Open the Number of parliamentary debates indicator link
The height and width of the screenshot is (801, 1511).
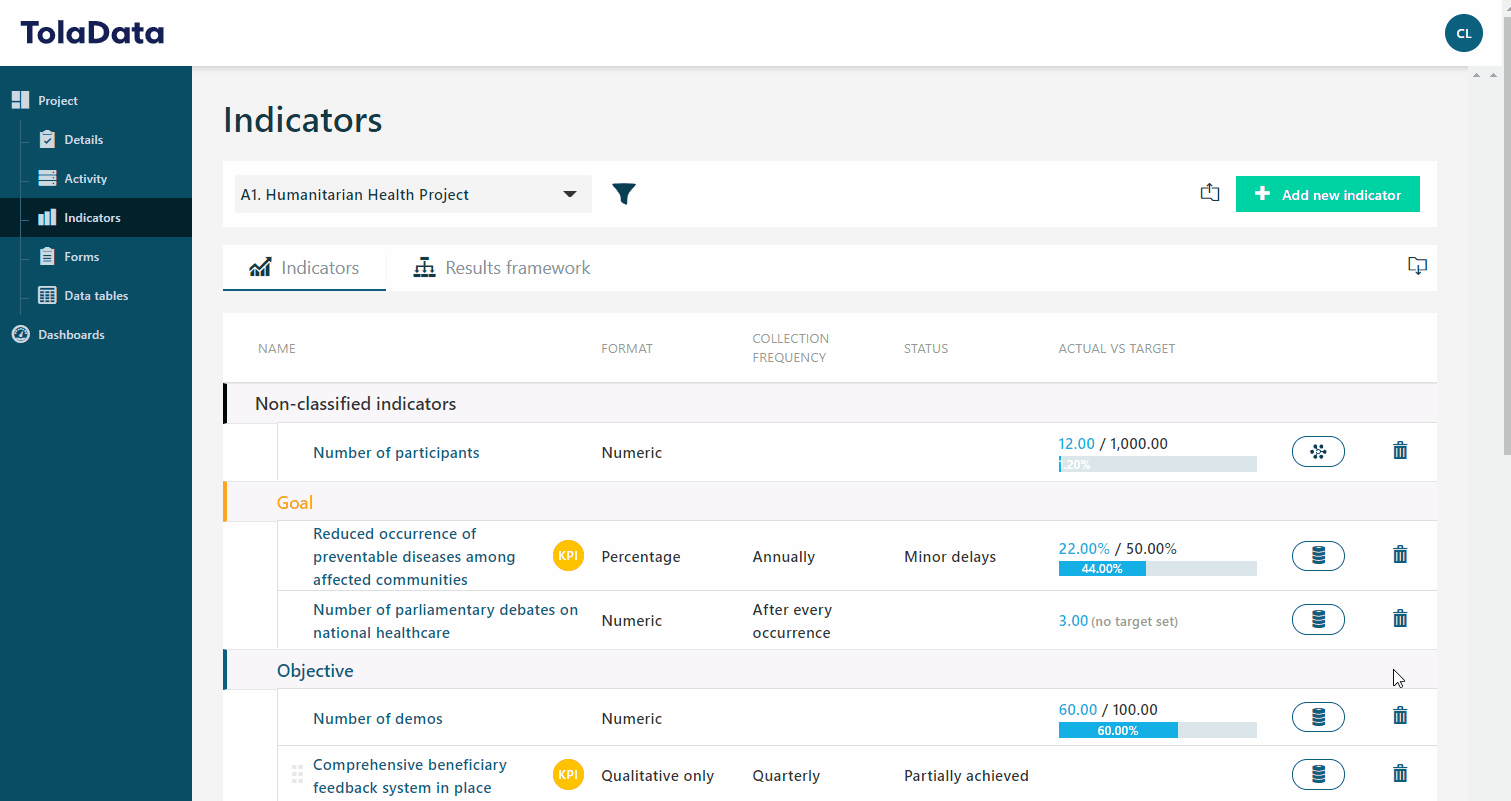[446, 620]
